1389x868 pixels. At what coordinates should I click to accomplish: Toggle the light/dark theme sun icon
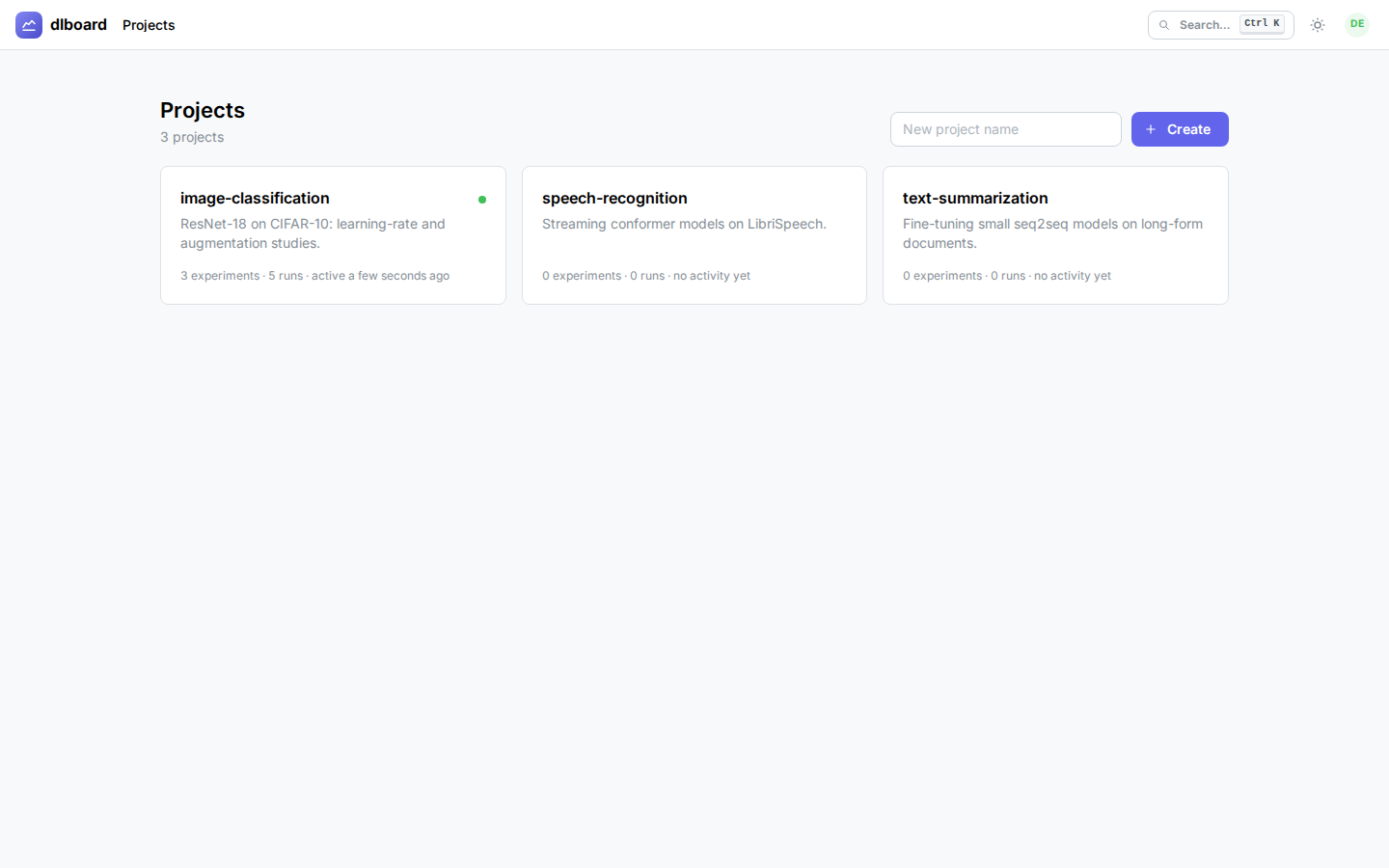(x=1318, y=25)
